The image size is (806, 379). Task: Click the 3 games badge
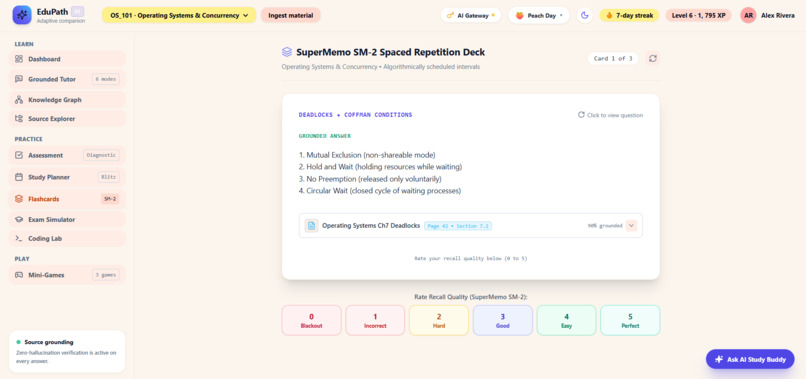click(x=106, y=275)
